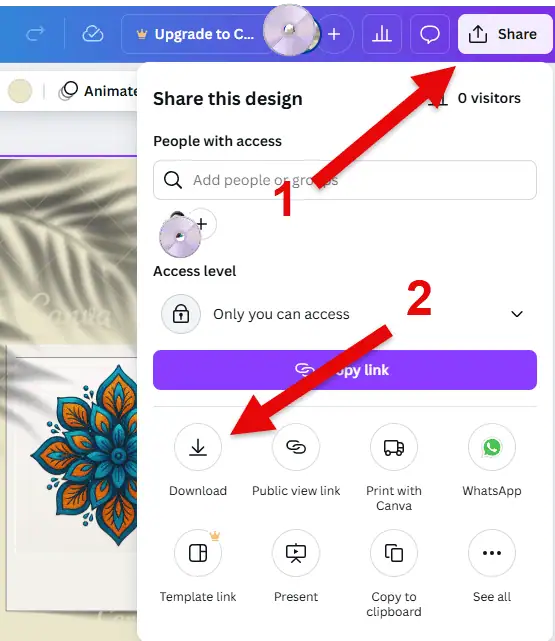The width and height of the screenshot is (555, 641).
Task: Open See all sharing options
Action: 492,553
